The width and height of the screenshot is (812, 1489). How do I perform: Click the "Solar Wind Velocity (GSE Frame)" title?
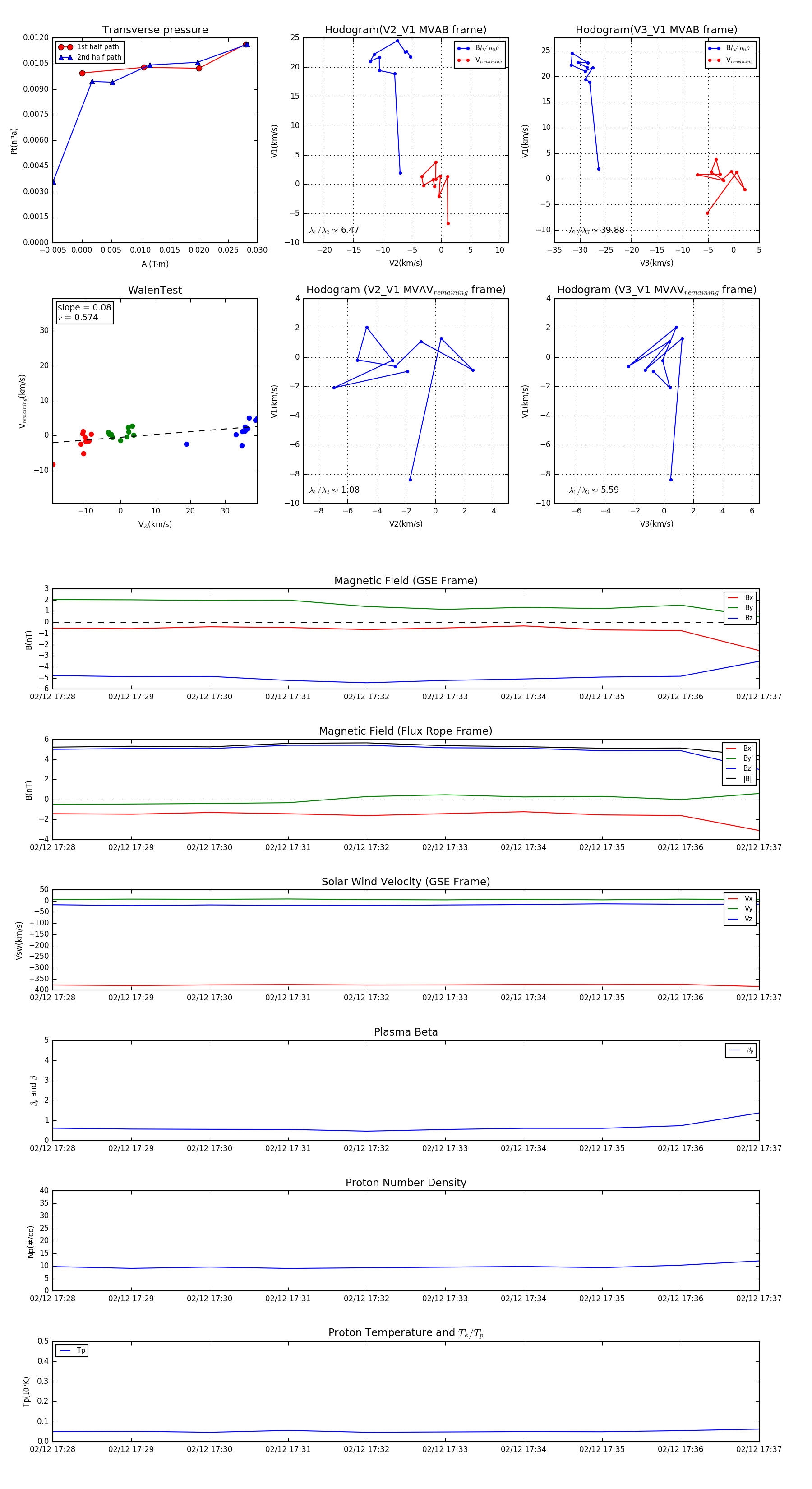point(406,882)
